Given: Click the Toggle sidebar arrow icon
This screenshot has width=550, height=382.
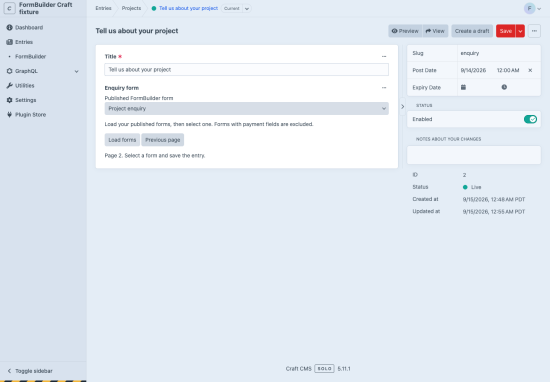Looking at the screenshot, I should click(9, 371).
